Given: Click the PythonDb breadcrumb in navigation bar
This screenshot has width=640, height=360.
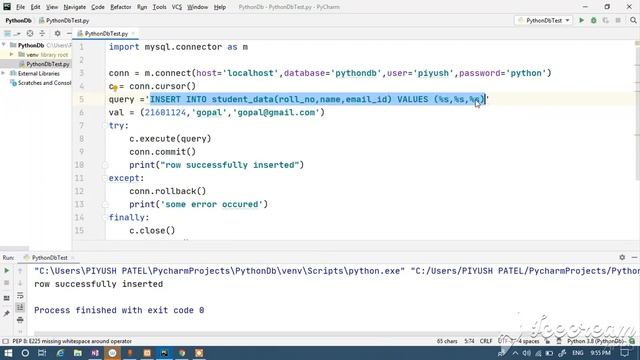Looking at the screenshot, I should tap(18, 20).
